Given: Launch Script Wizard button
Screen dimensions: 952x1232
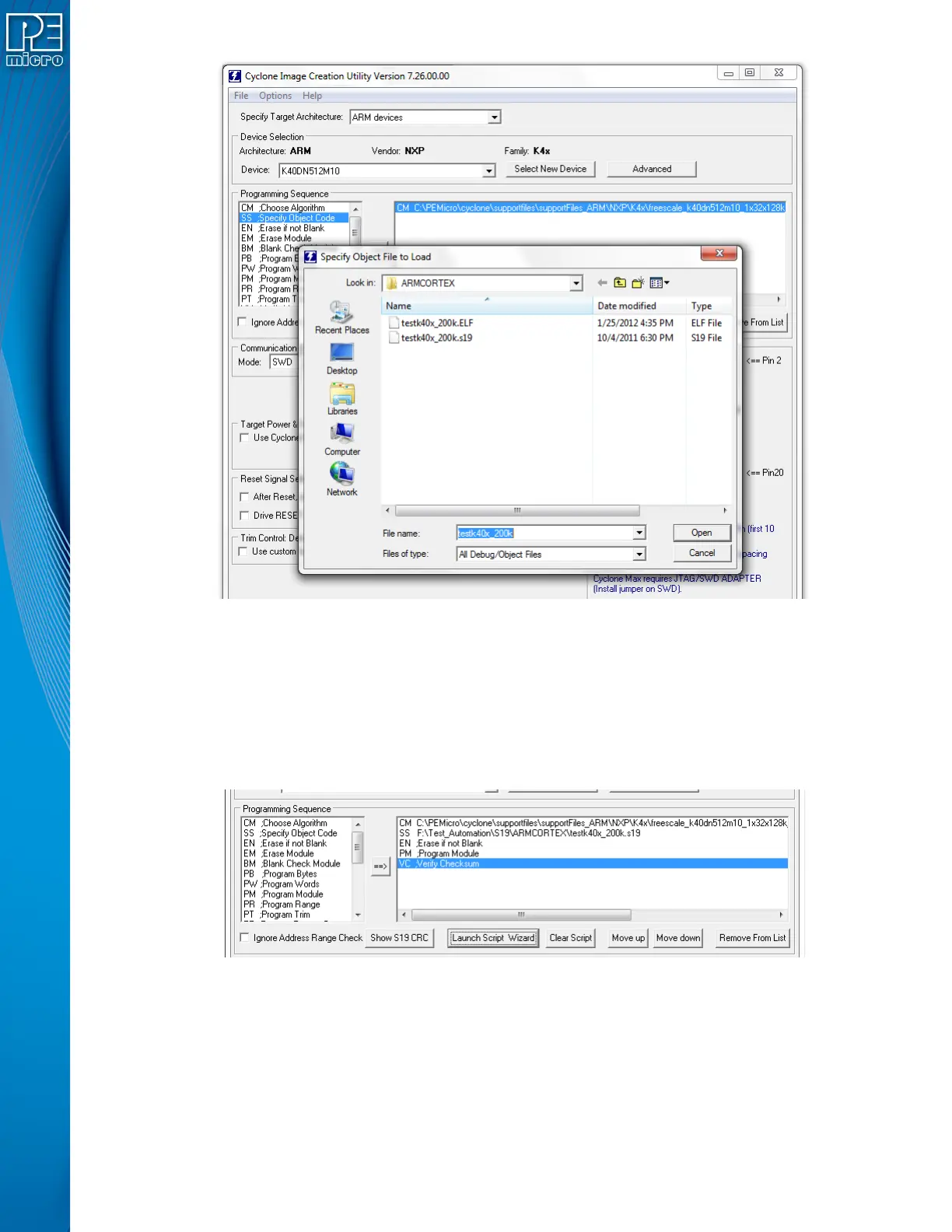Looking at the screenshot, I should coord(493,938).
